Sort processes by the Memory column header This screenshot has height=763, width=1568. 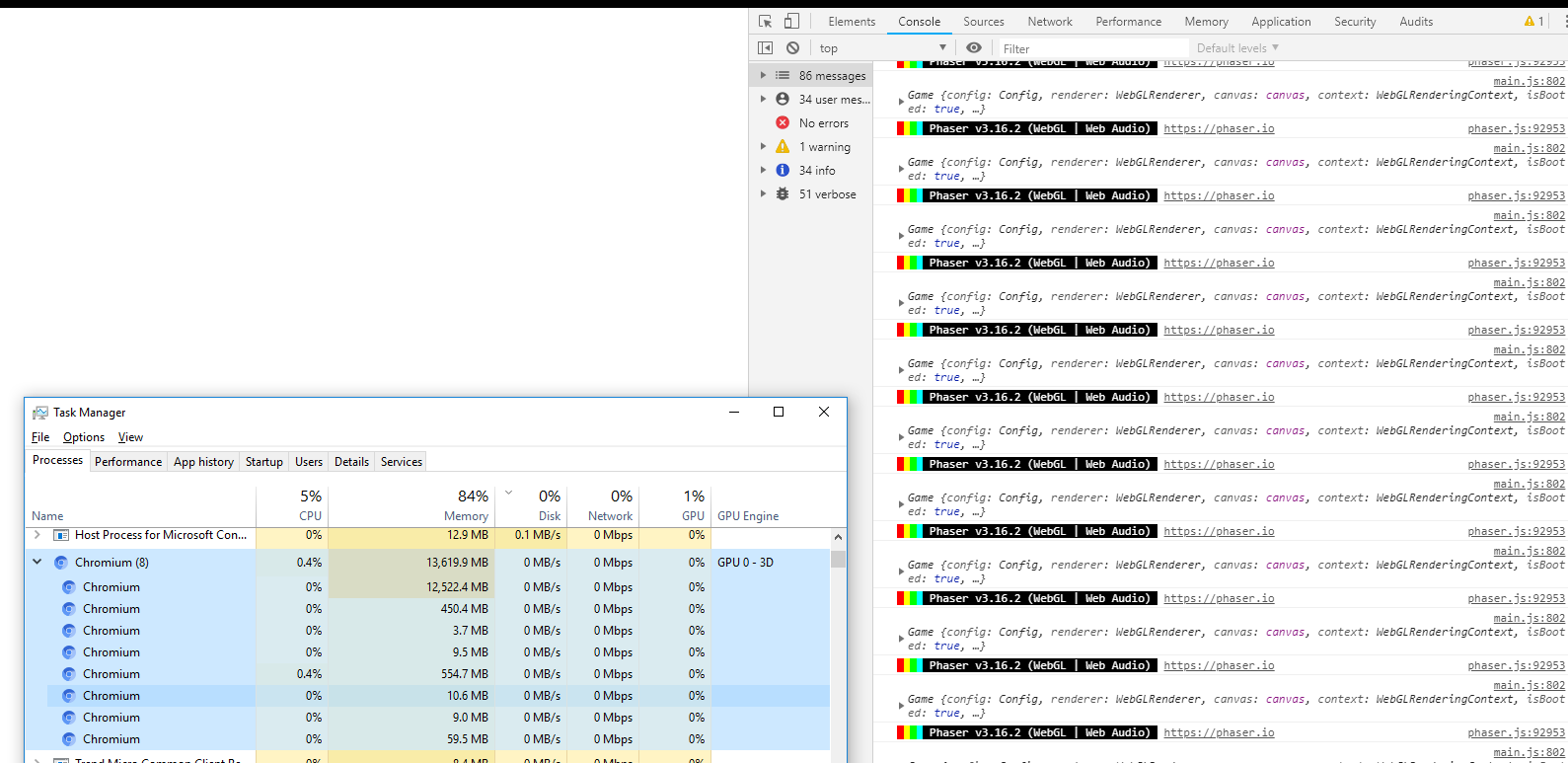411,504
